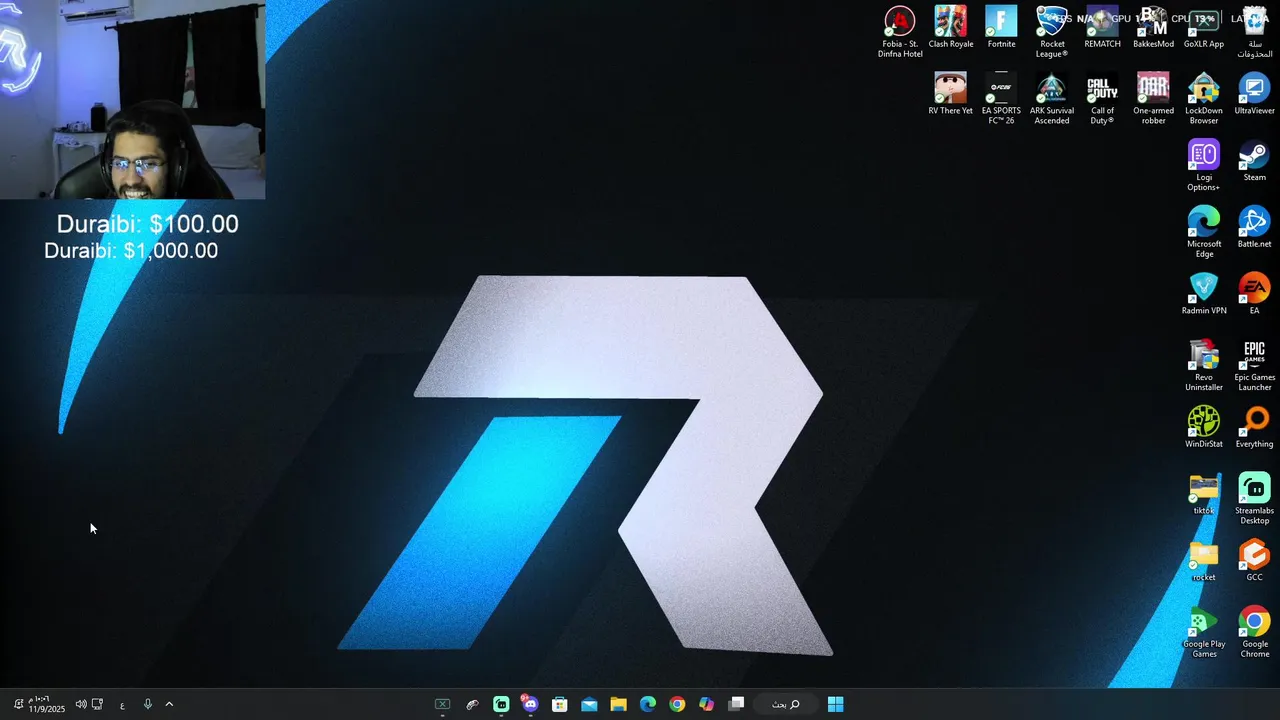Launch Clash Royale from the desktop

[x=951, y=27]
